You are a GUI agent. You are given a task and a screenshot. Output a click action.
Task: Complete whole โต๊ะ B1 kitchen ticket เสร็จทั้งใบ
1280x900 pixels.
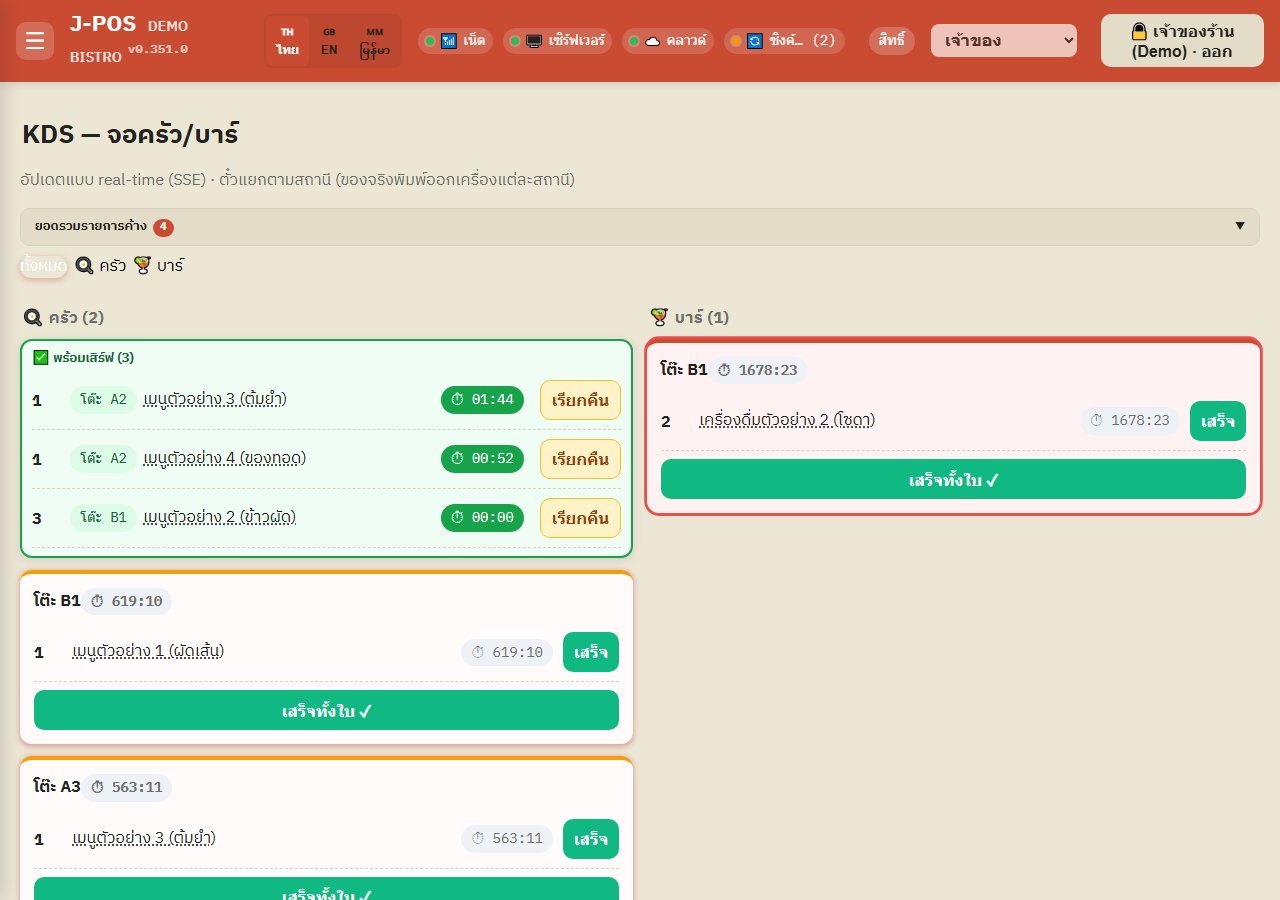click(326, 710)
